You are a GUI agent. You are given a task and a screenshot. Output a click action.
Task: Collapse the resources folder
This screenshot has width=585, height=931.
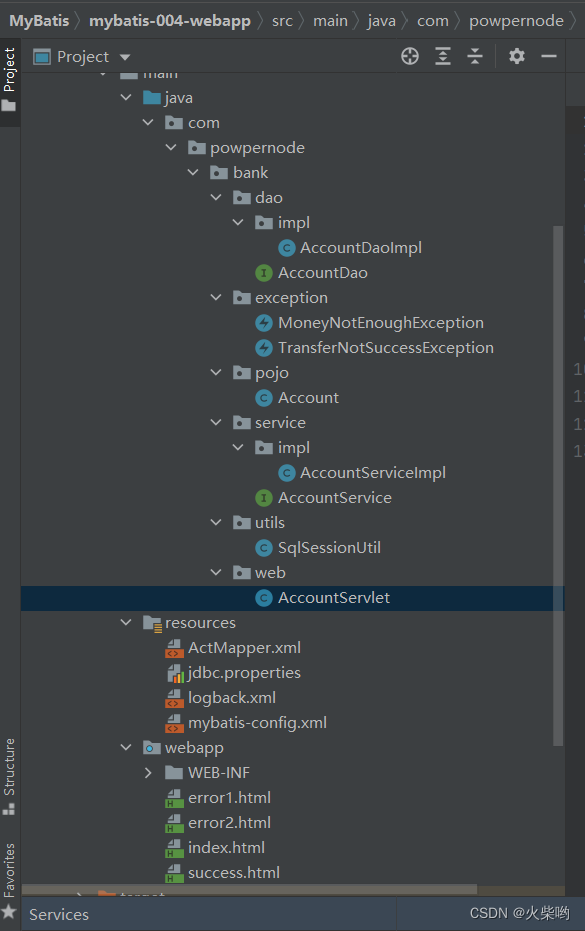click(126, 622)
